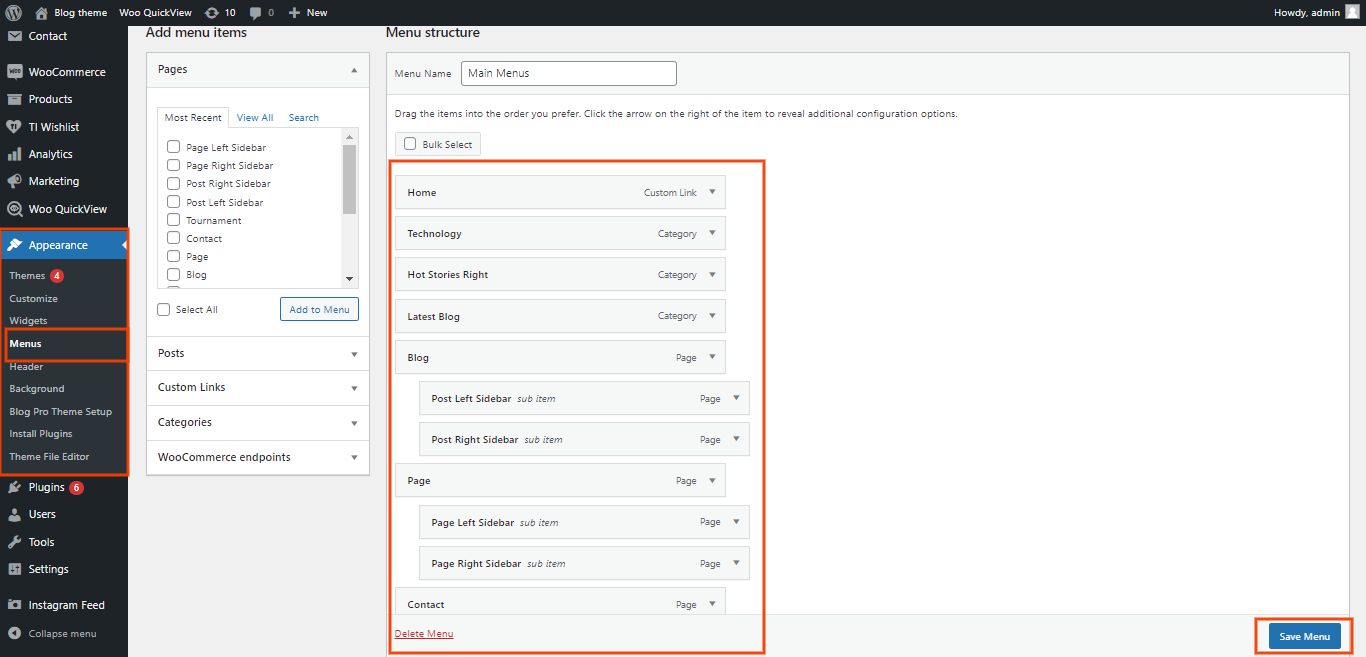Enable the Bulk Select checkbox

click(410, 144)
